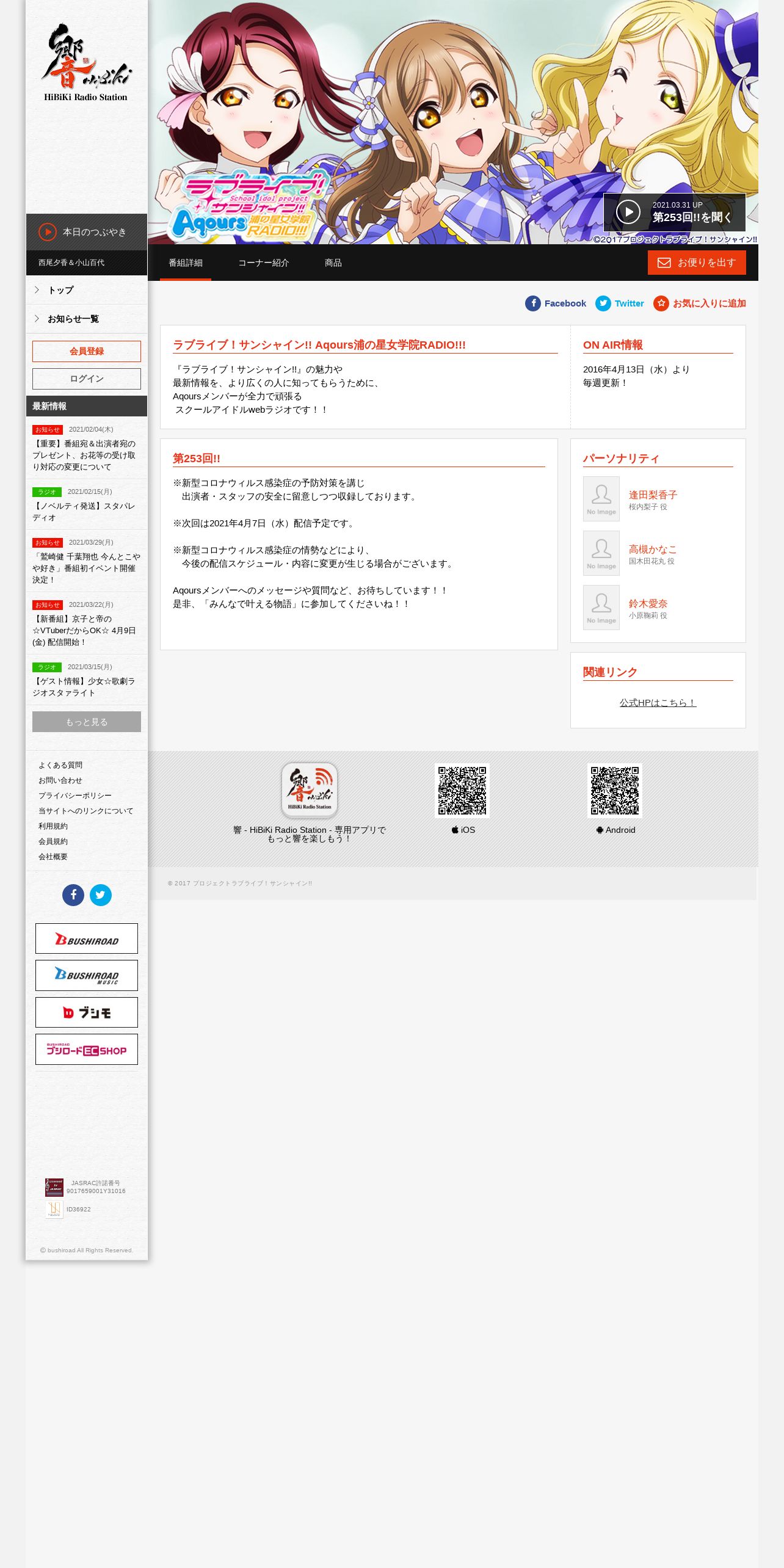This screenshot has height=1568, width=784.
Task: Open よくある質問 footer link
Action: [60, 765]
